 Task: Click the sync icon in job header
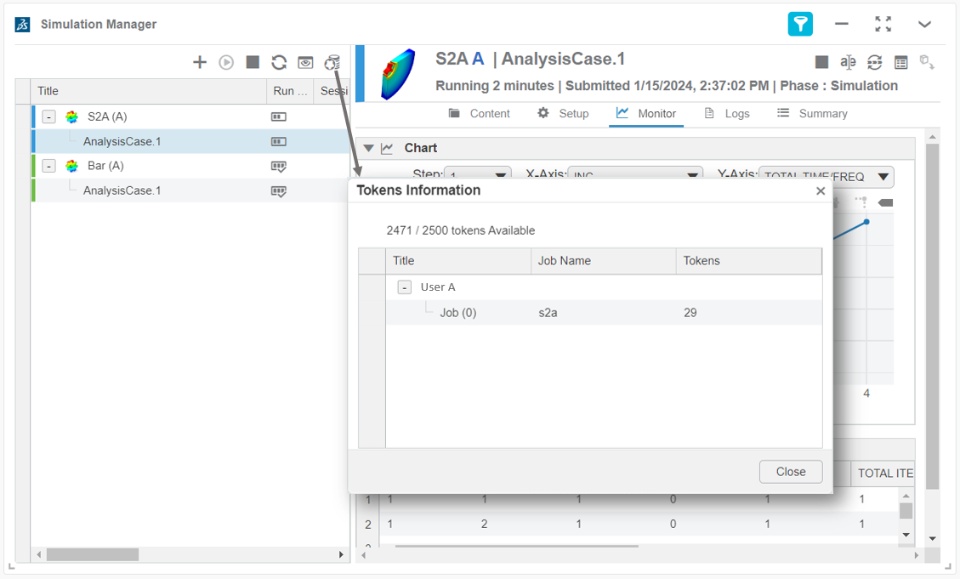tap(874, 62)
